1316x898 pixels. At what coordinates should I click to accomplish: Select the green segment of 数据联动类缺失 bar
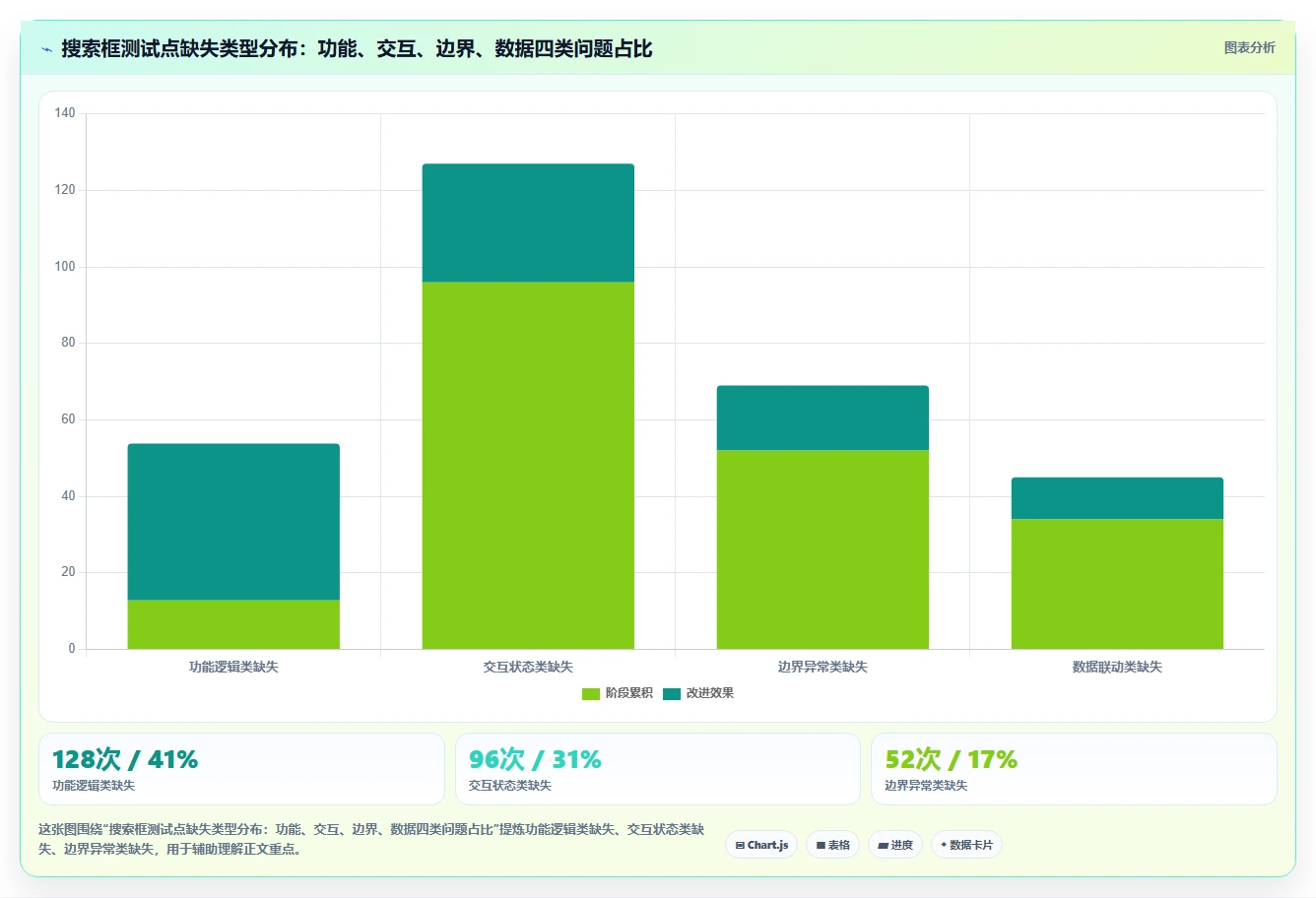pos(1117,584)
